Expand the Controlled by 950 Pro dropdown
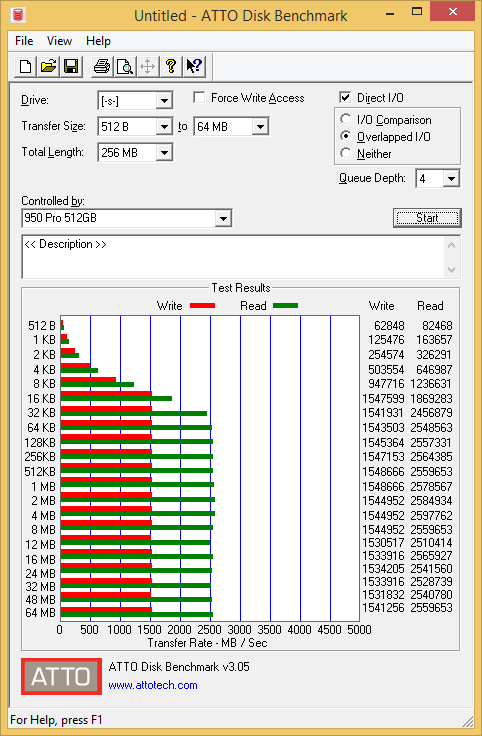Screen dimensions: 482x736 223,218
